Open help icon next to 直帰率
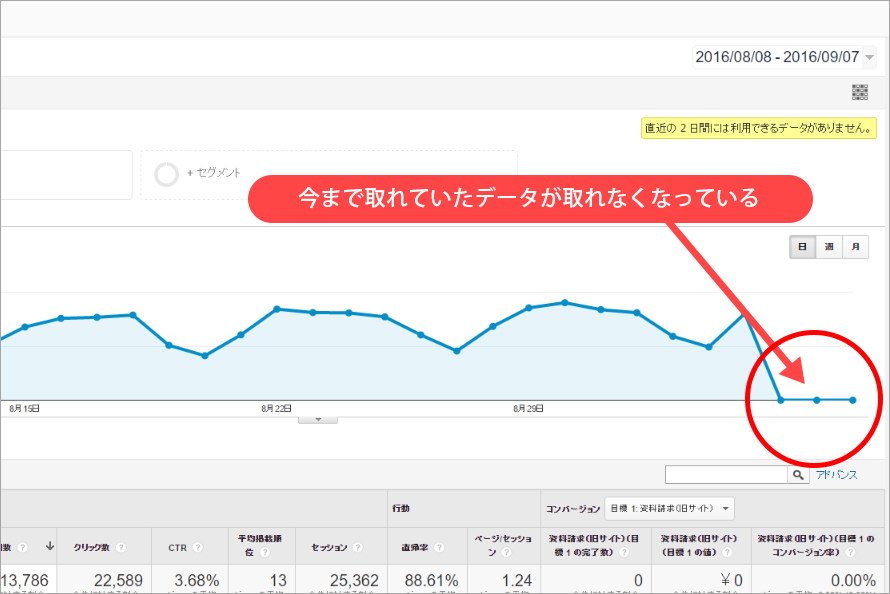 pyautogui.click(x=439, y=547)
